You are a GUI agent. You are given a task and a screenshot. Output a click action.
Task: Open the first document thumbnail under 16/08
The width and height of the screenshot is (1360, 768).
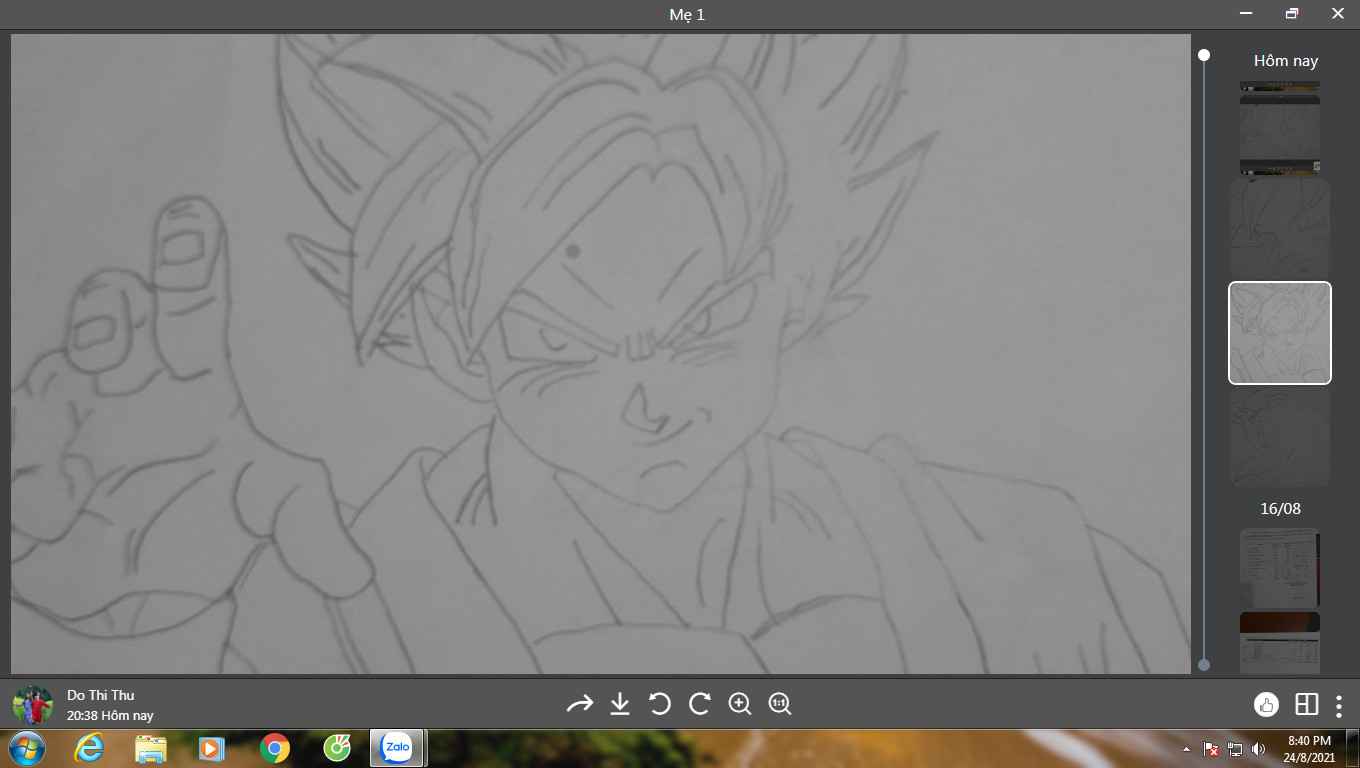(1280, 568)
